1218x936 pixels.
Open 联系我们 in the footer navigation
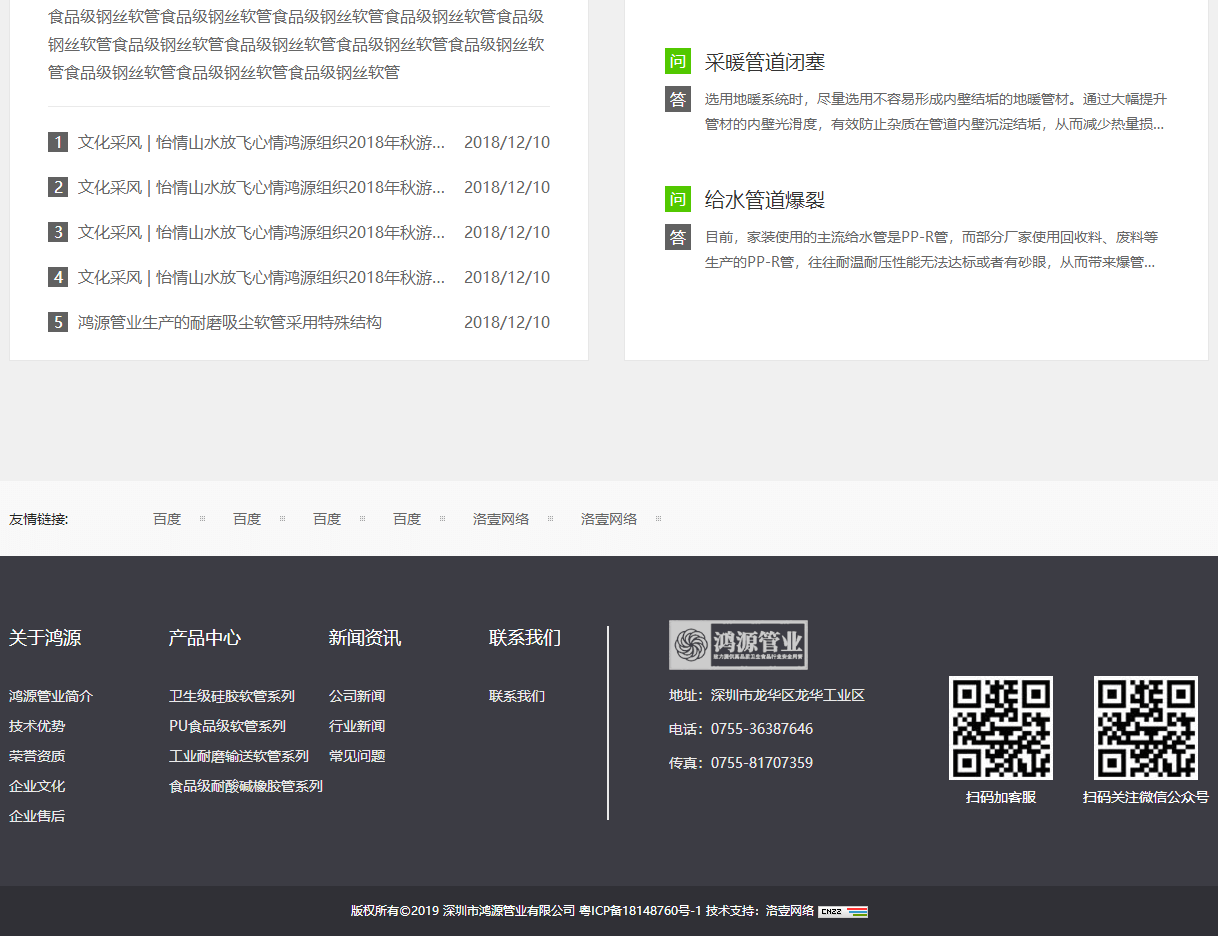(516, 695)
